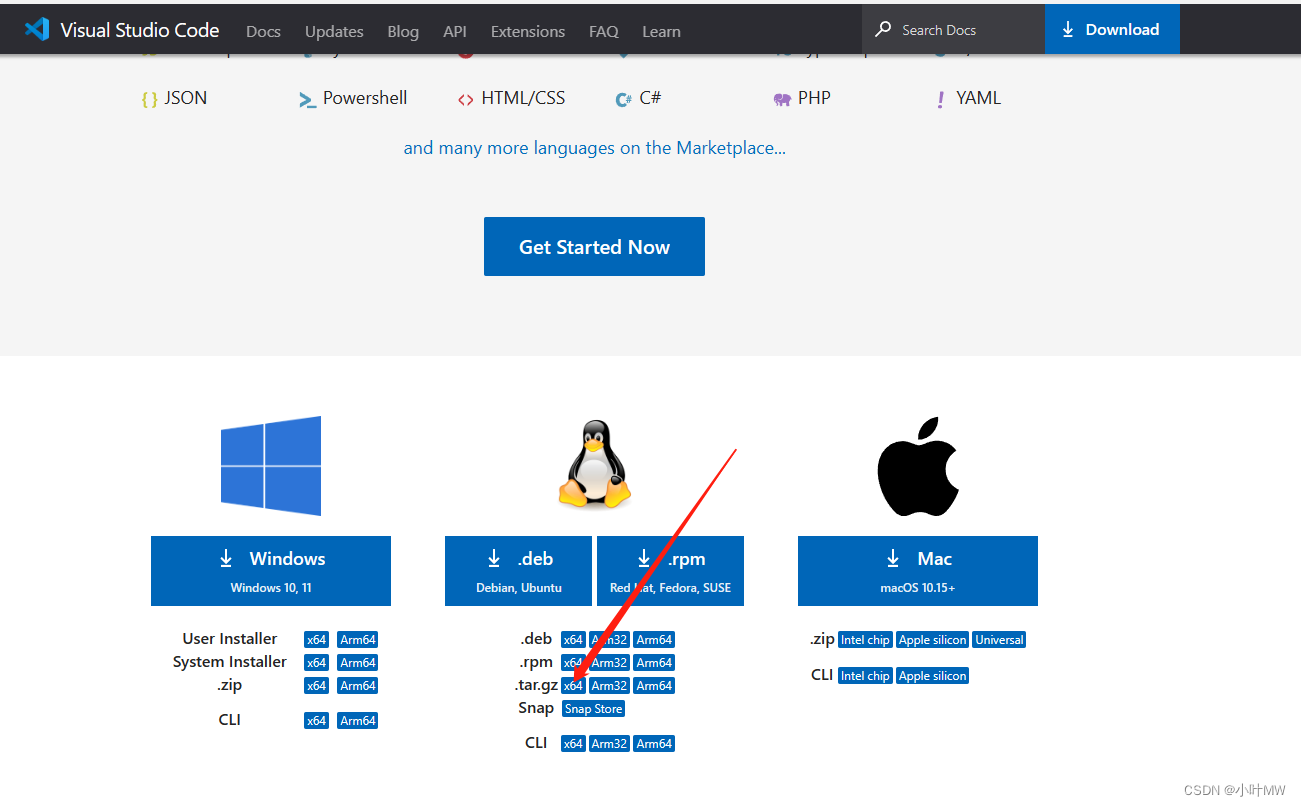This screenshot has width=1301, height=806.
Task: Select the JSON language icon
Action: click(x=150, y=98)
